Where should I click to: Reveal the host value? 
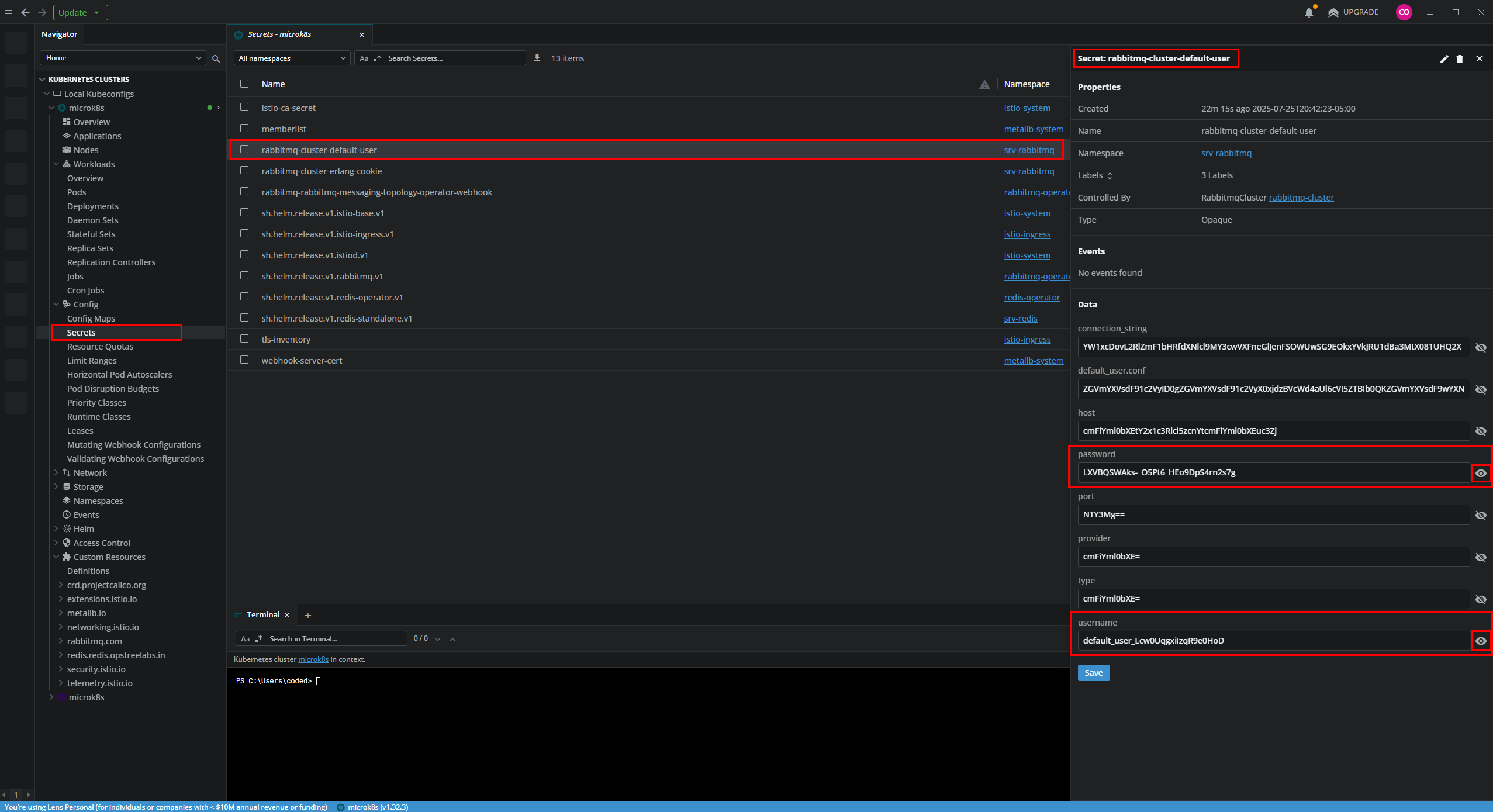coord(1480,431)
